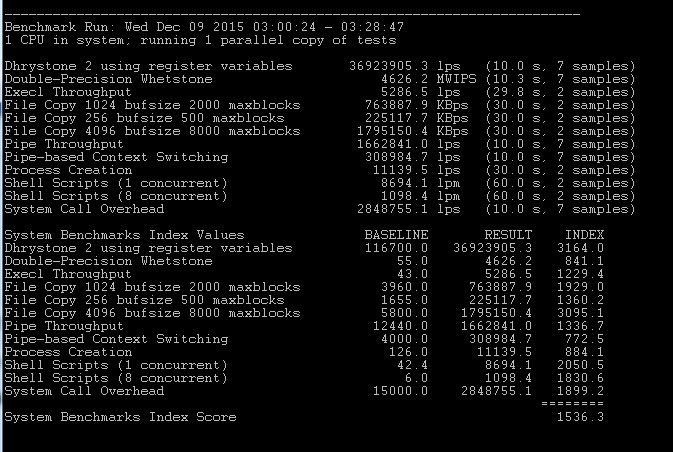Viewport: 673px width, 452px height.
Task: Click Execl Throughput baseline '43.0'
Action: tap(412, 274)
